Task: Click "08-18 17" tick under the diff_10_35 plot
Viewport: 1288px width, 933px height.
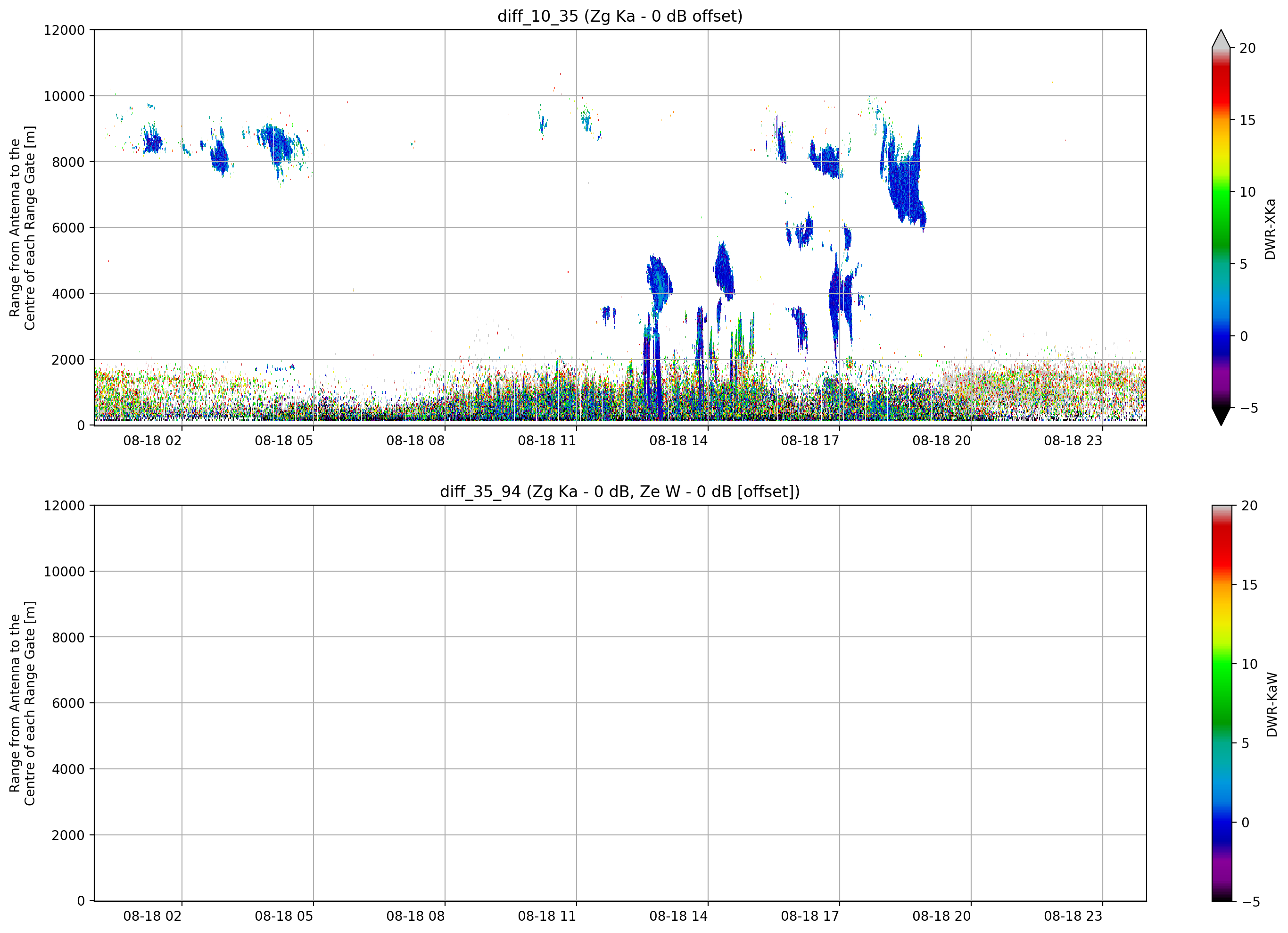Action: coord(810,441)
